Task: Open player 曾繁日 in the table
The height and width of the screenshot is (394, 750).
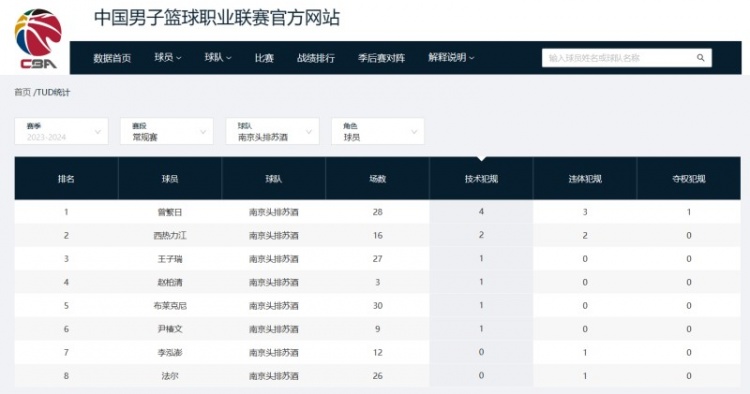Action: (x=170, y=212)
